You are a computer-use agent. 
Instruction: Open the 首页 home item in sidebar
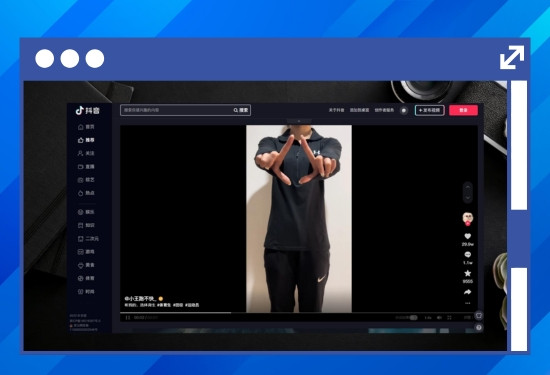click(x=86, y=127)
